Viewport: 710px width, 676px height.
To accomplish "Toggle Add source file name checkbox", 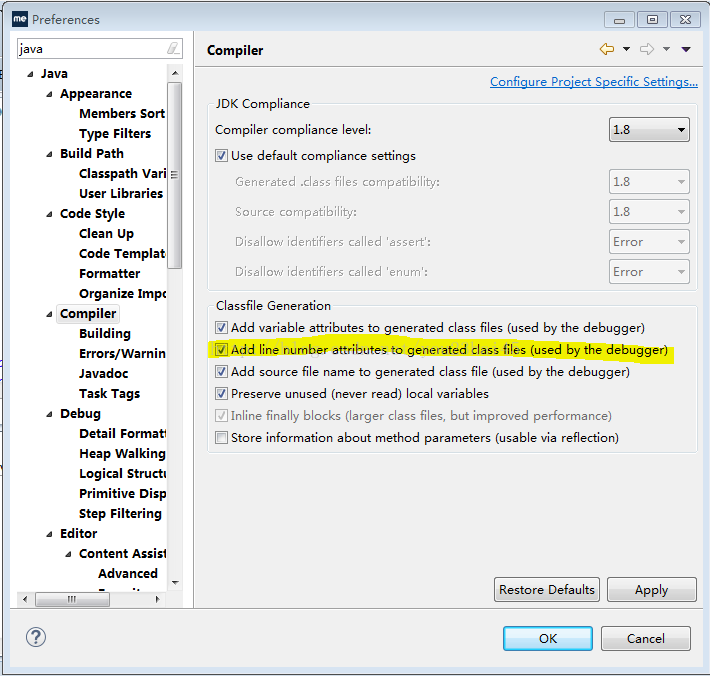I will [221, 372].
